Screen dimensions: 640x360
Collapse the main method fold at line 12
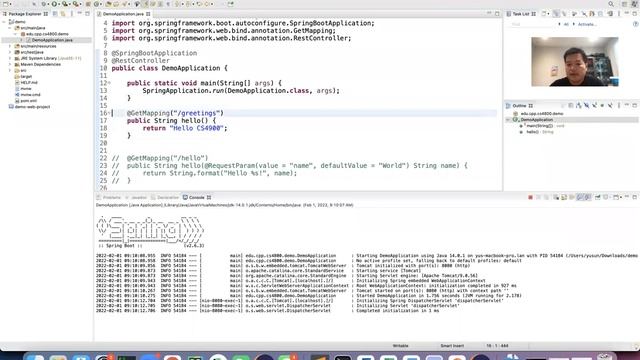pyautogui.click(x=109, y=83)
